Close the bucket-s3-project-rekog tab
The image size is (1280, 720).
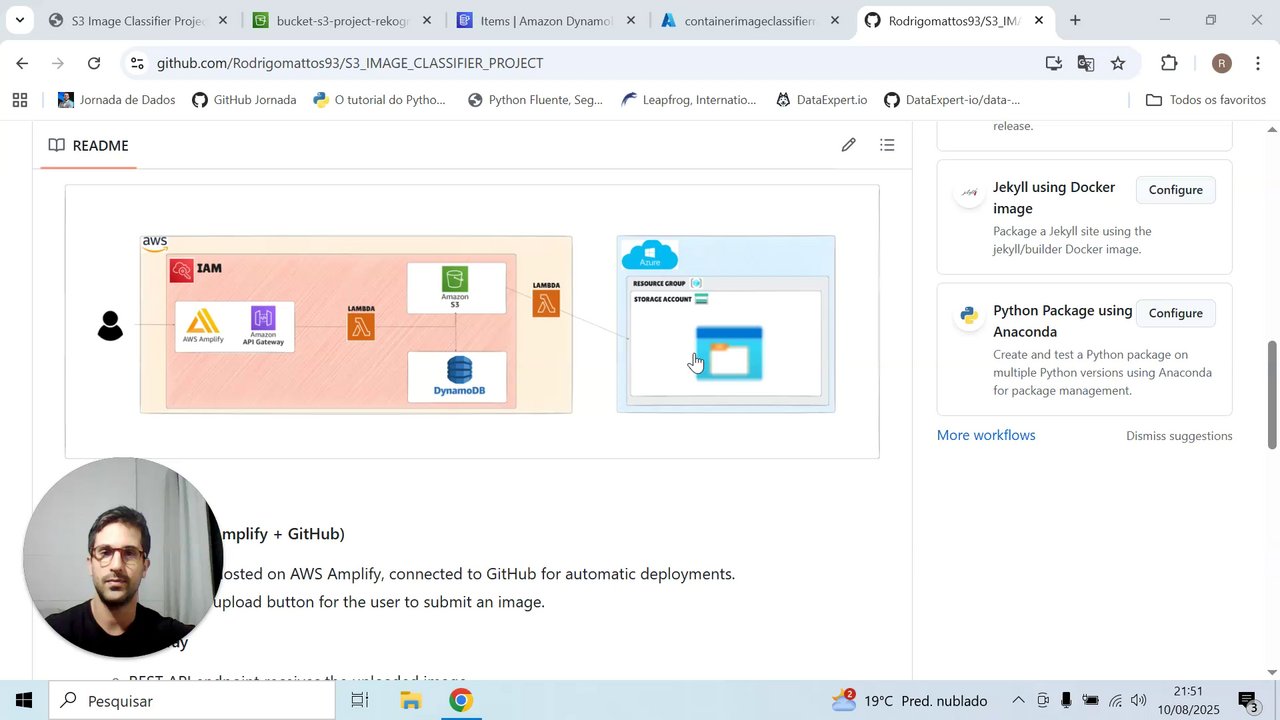coord(427,20)
